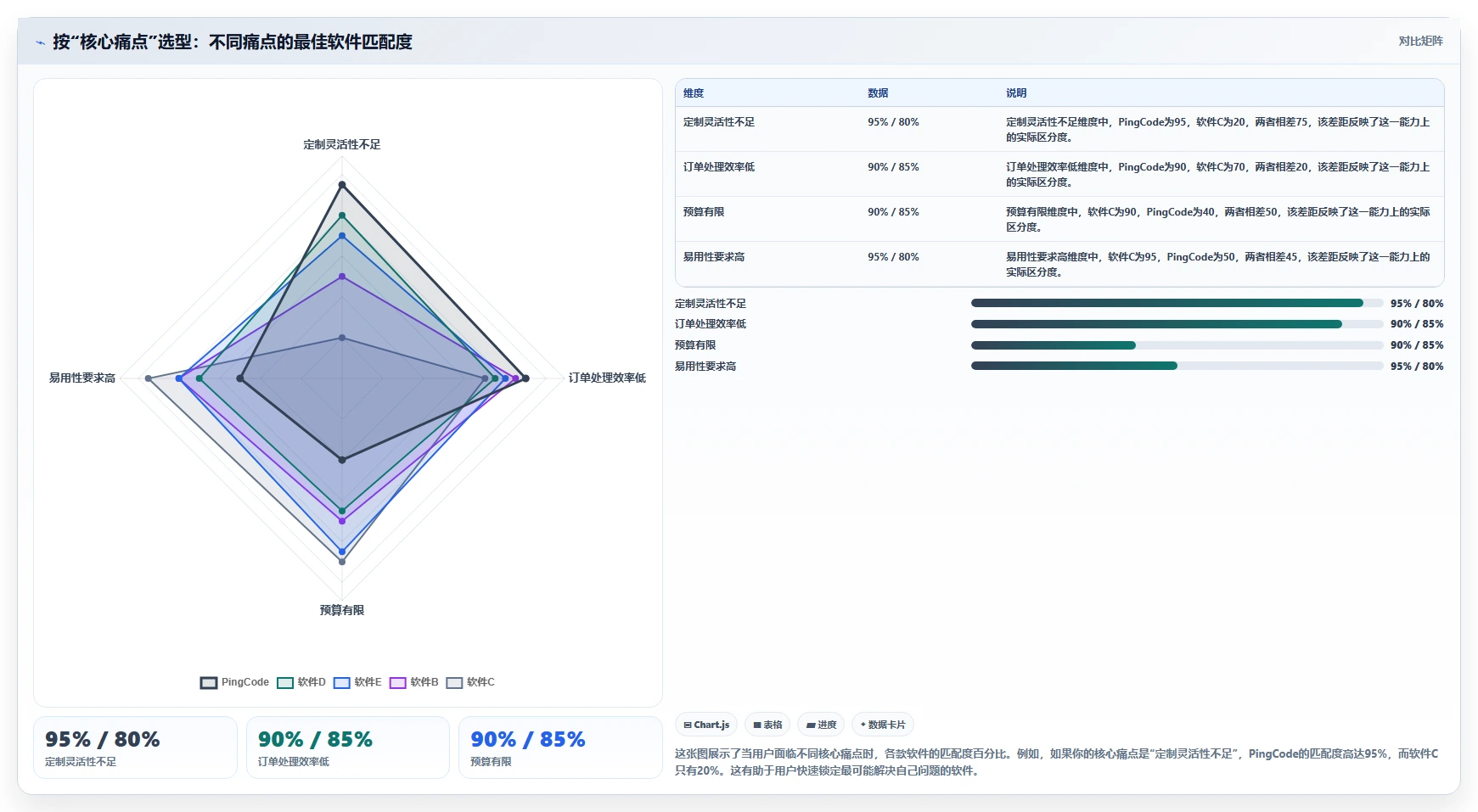This screenshot has height=812, width=1478.
Task: Click the 进度 tag chip
Action: [821, 725]
